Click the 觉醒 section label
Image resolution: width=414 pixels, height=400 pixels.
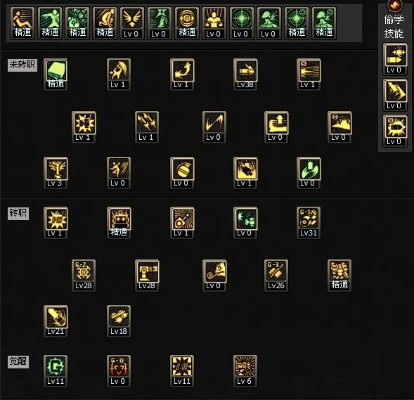pyautogui.click(x=18, y=362)
